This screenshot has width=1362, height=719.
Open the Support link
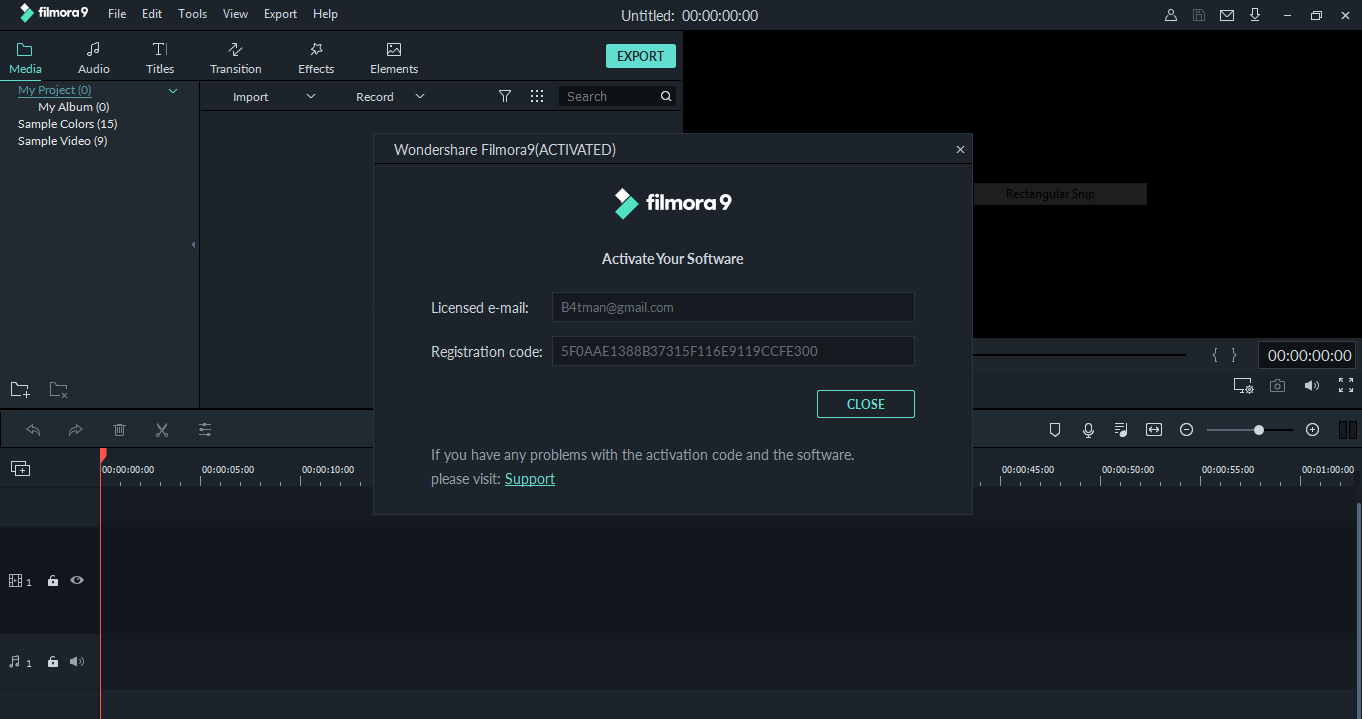[x=530, y=479]
